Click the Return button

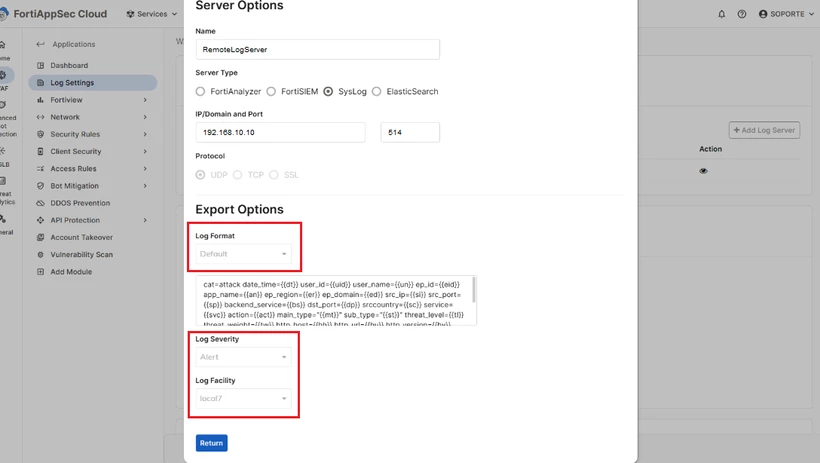pos(211,443)
